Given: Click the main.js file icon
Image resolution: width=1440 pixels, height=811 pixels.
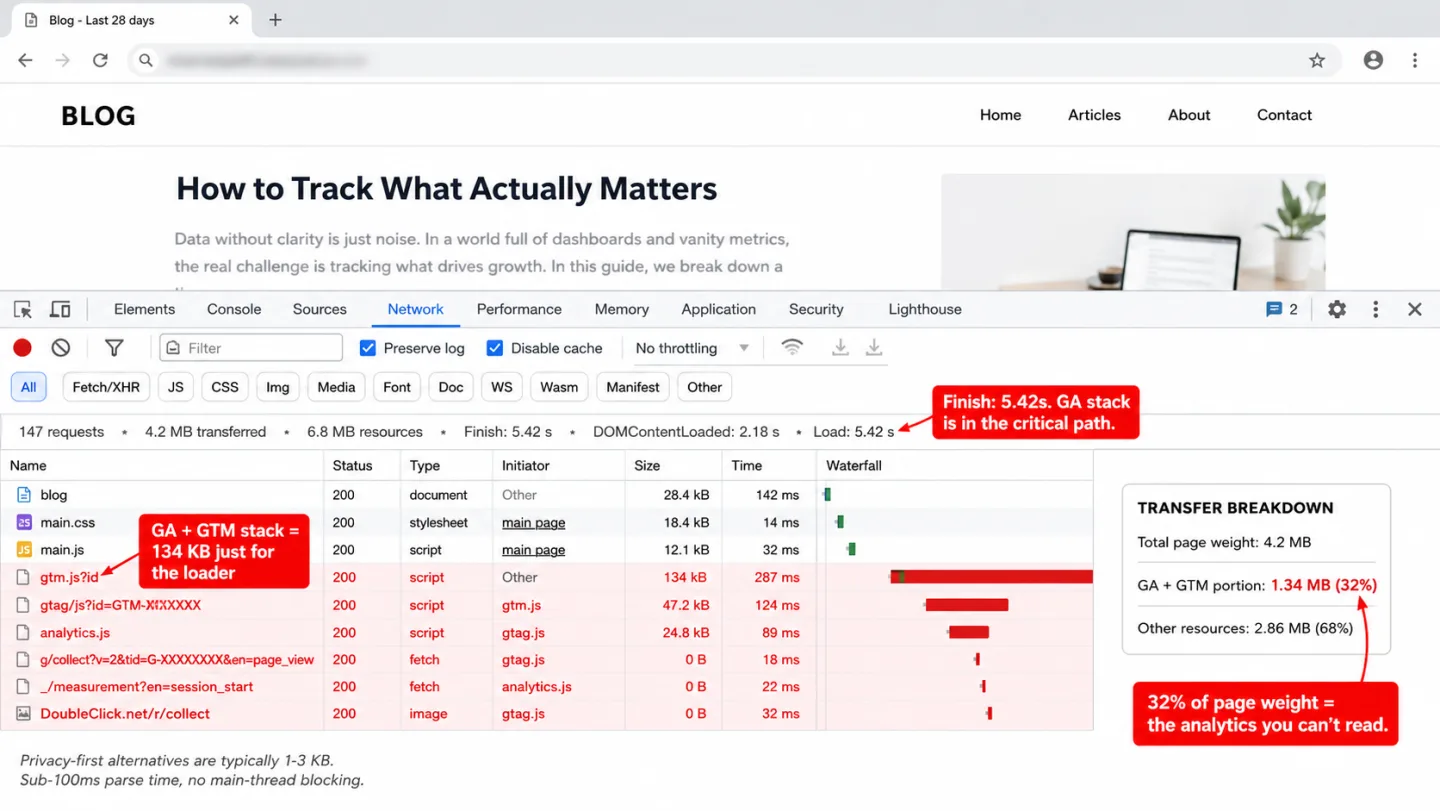Looking at the screenshot, I should coord(24,550).
